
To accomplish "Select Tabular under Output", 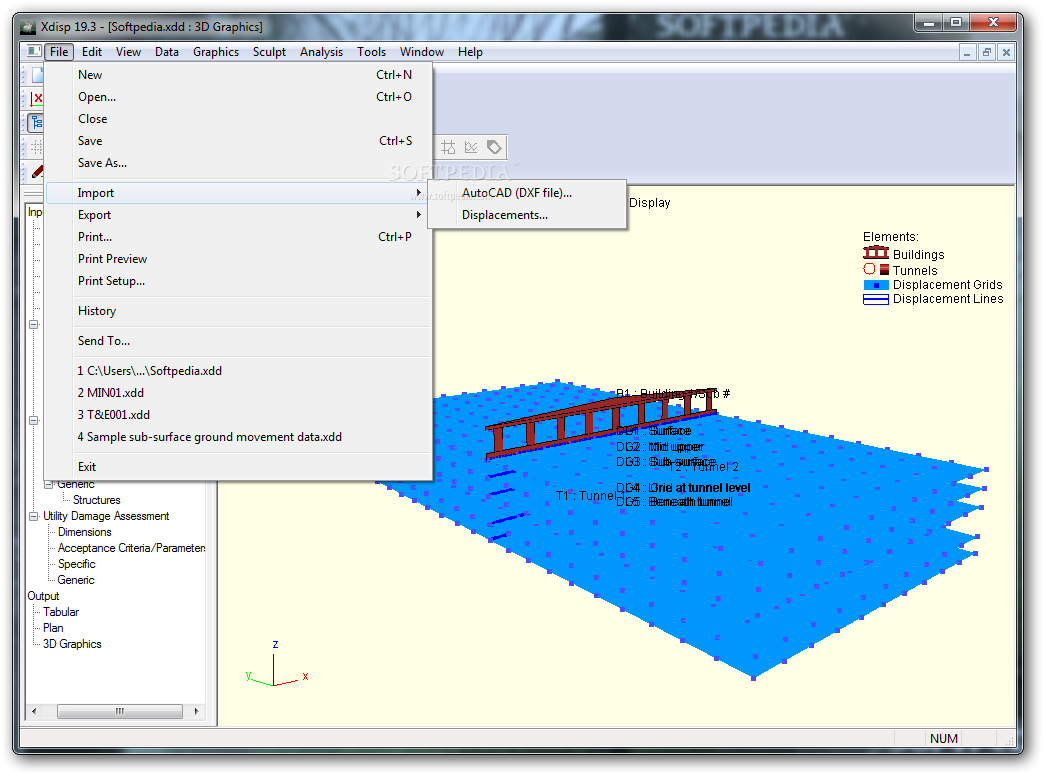I will 61,612.
